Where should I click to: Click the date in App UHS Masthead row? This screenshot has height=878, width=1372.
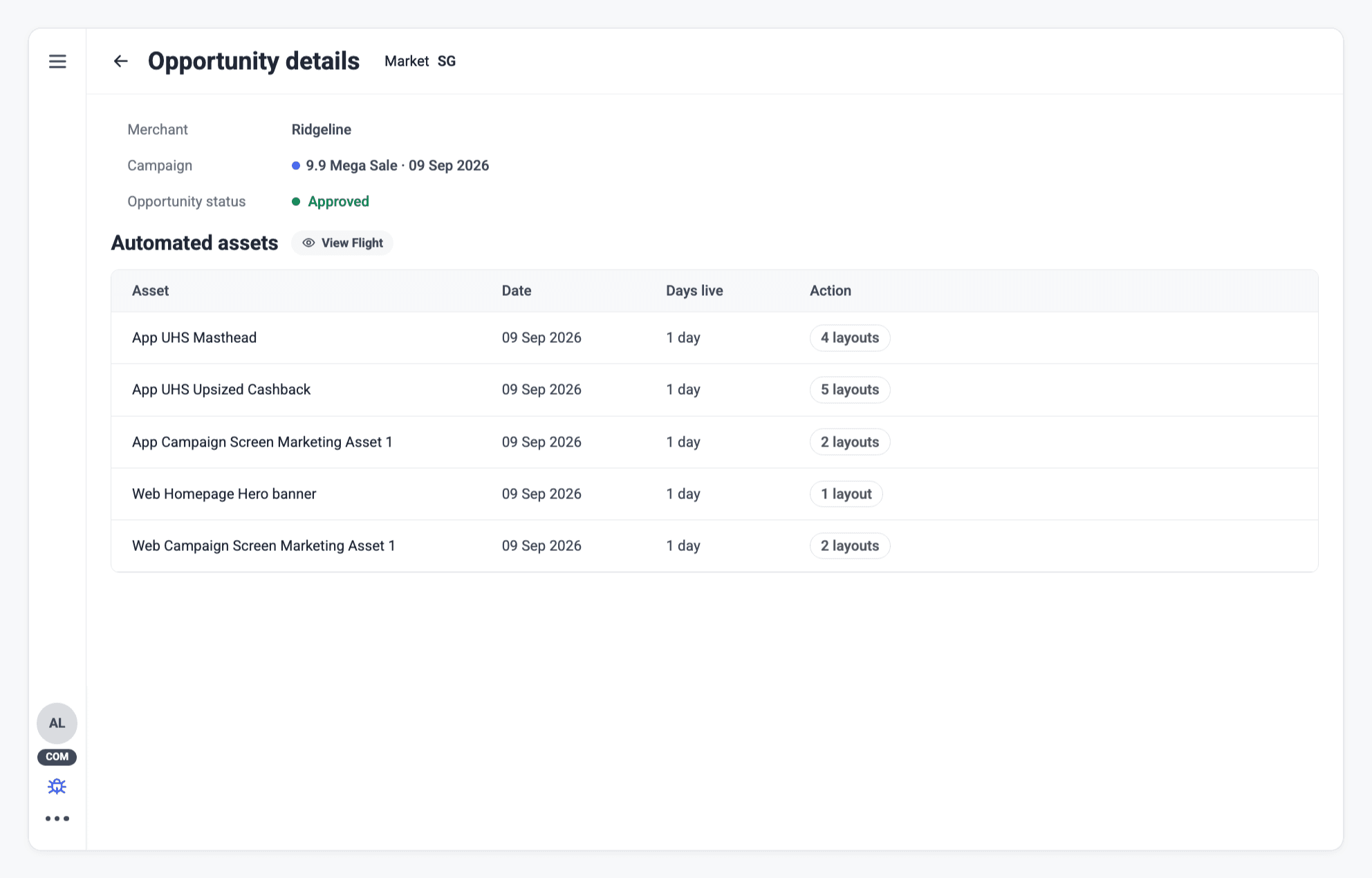point(541,338)
